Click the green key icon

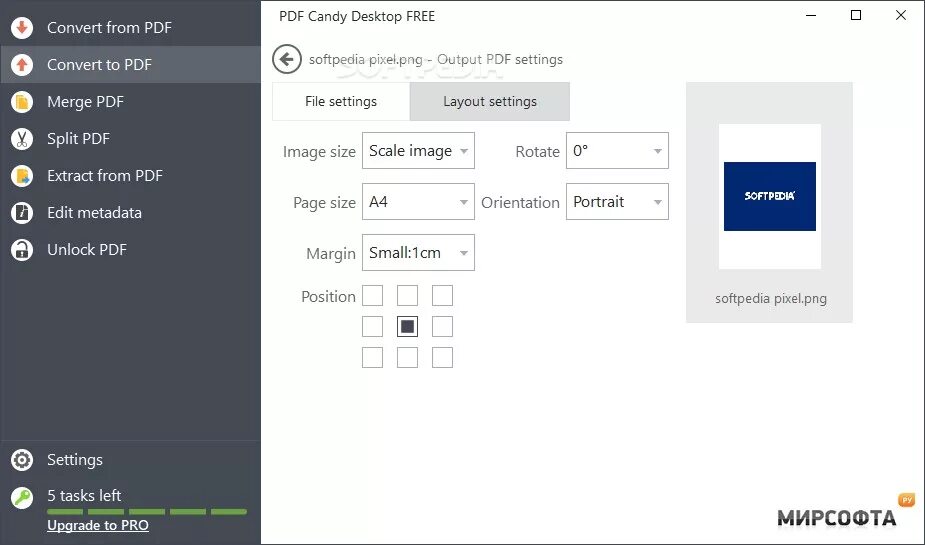pyautogui.click(x=22, y=498)
